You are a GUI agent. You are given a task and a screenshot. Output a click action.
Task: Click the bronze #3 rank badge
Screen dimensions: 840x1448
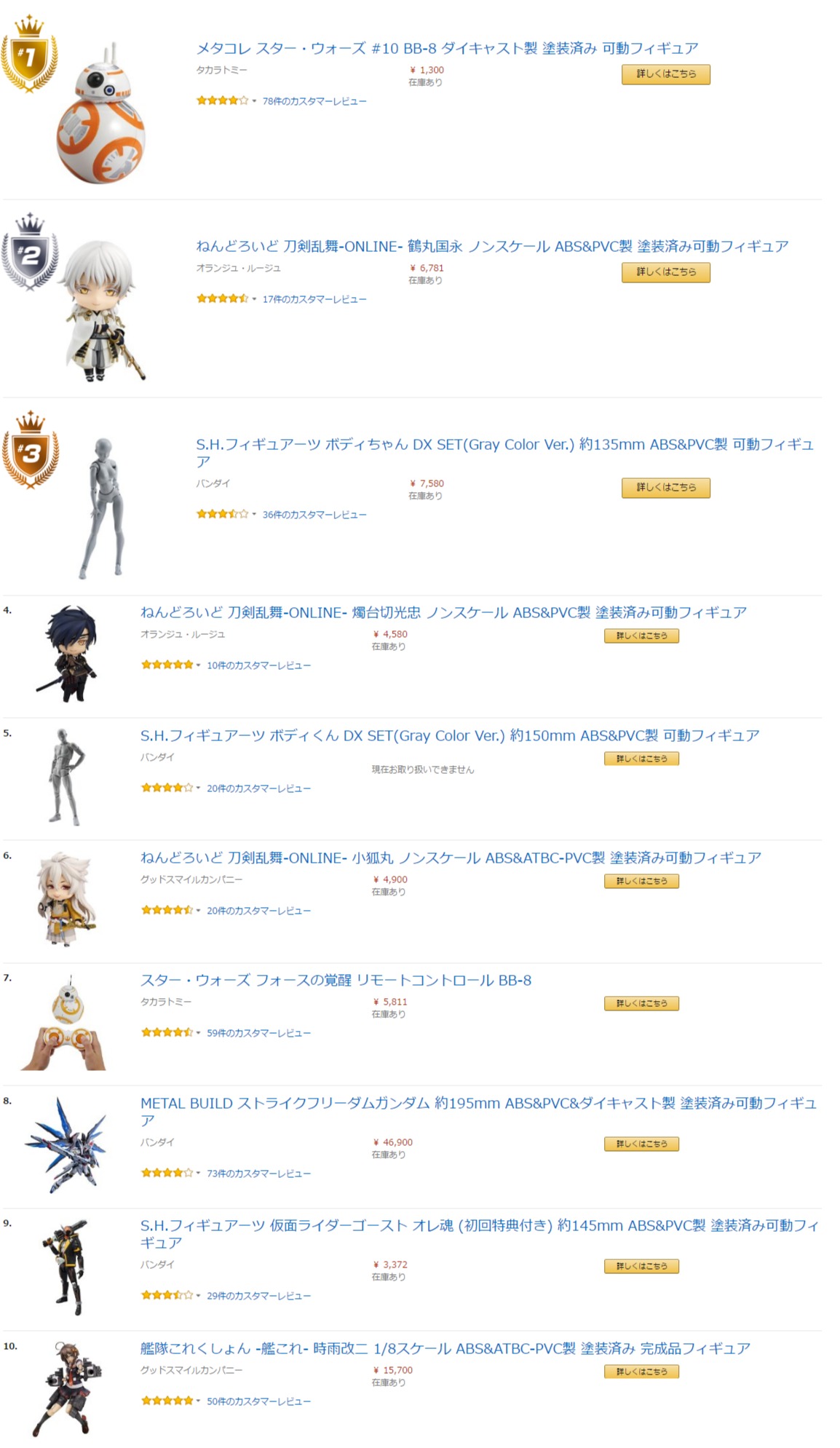pyautogui.click(x=30, y=450)
